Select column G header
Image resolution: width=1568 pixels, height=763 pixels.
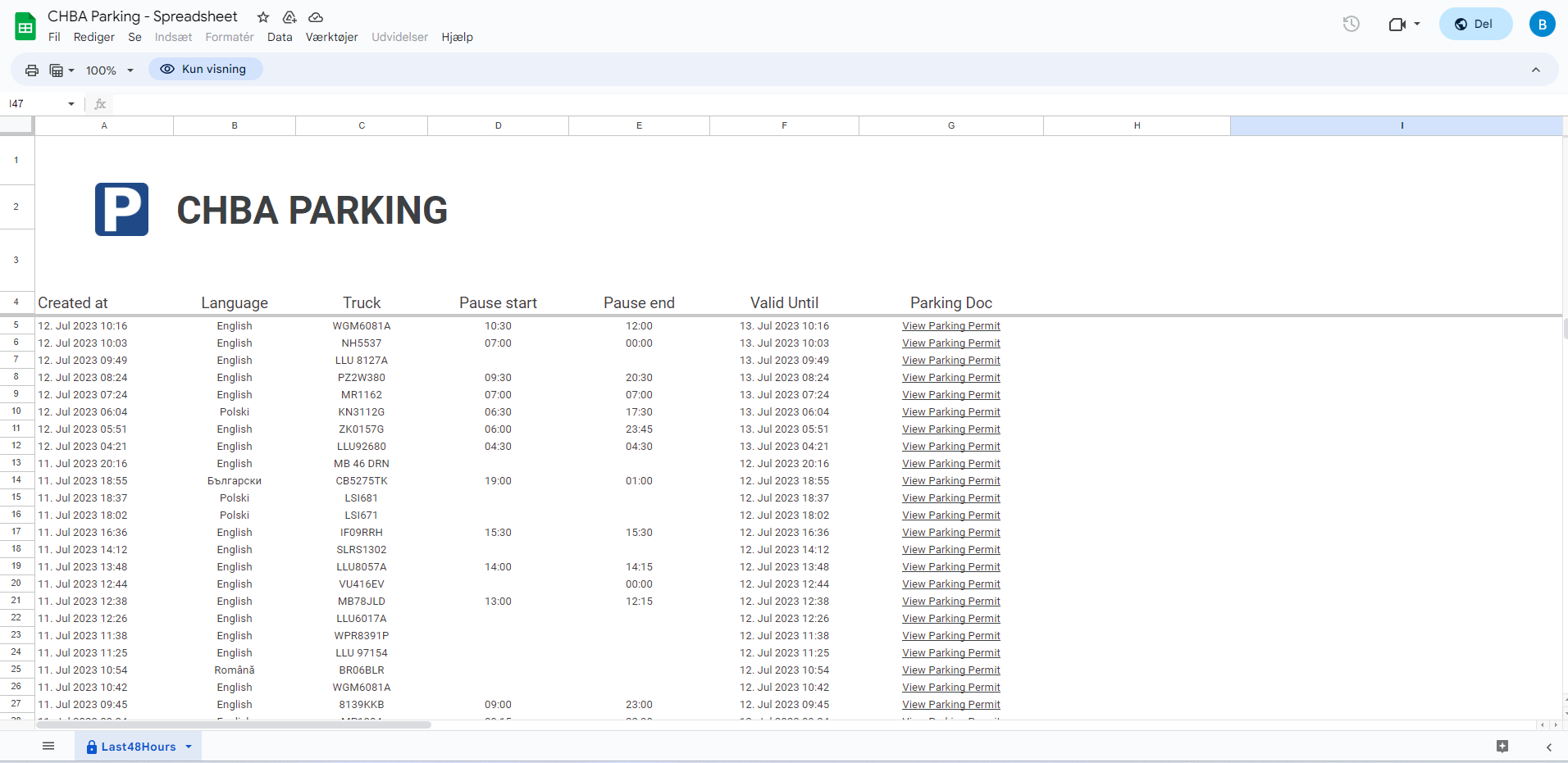click(x=951, y=125)
